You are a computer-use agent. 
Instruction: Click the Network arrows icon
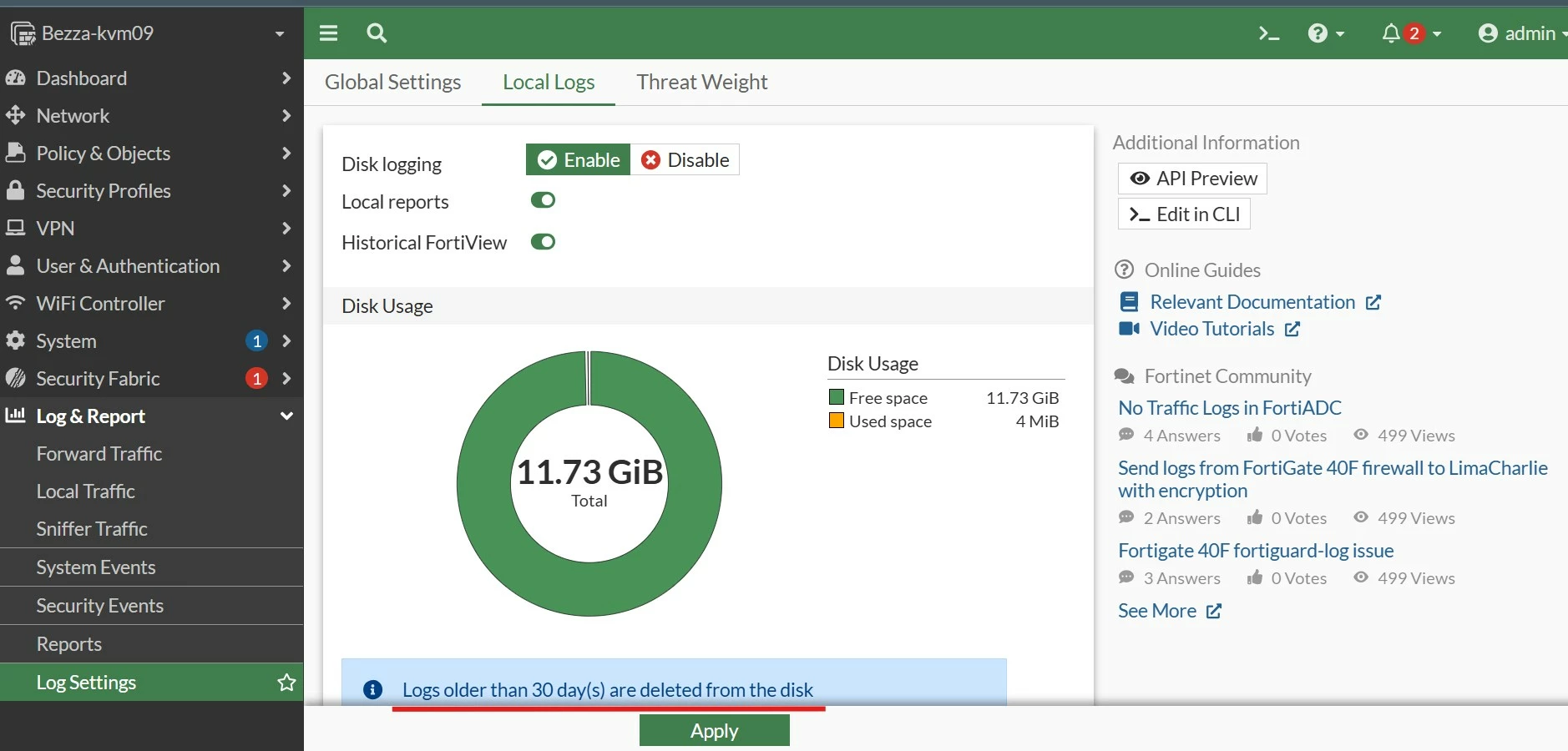15,116
